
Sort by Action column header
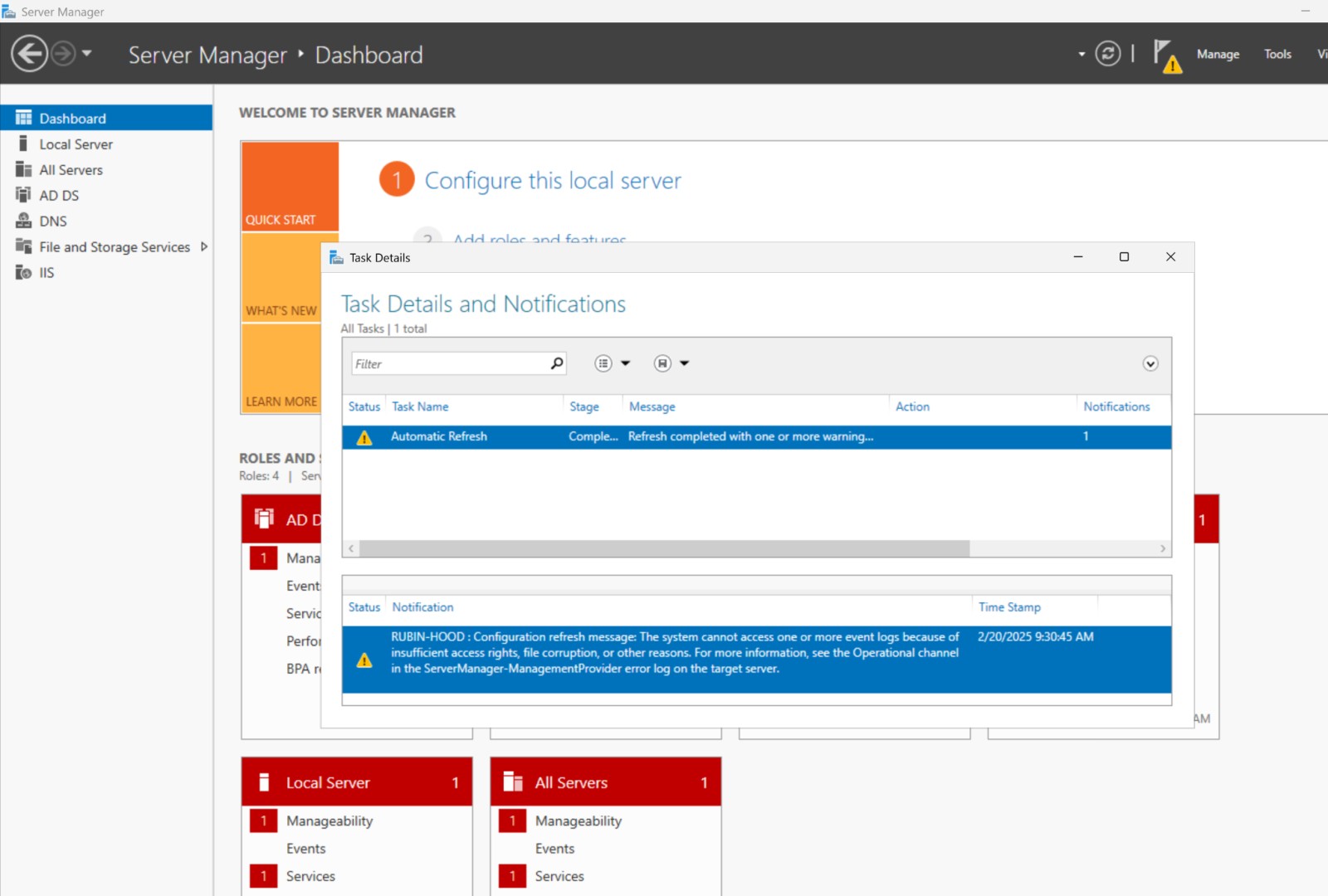(912, 407)
